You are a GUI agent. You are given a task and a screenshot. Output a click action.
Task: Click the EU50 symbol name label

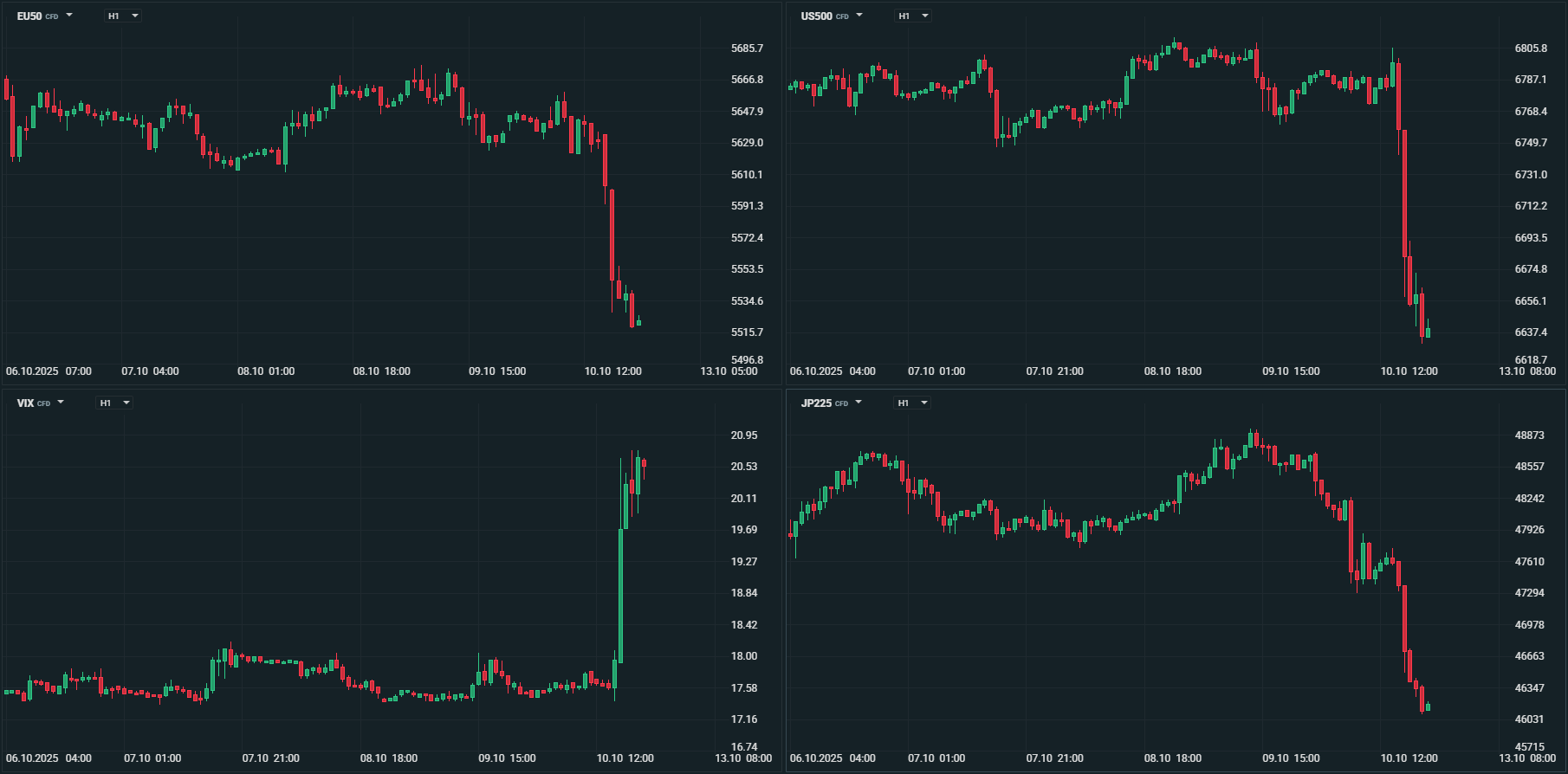pyautogui.click(x=29, y=16)
